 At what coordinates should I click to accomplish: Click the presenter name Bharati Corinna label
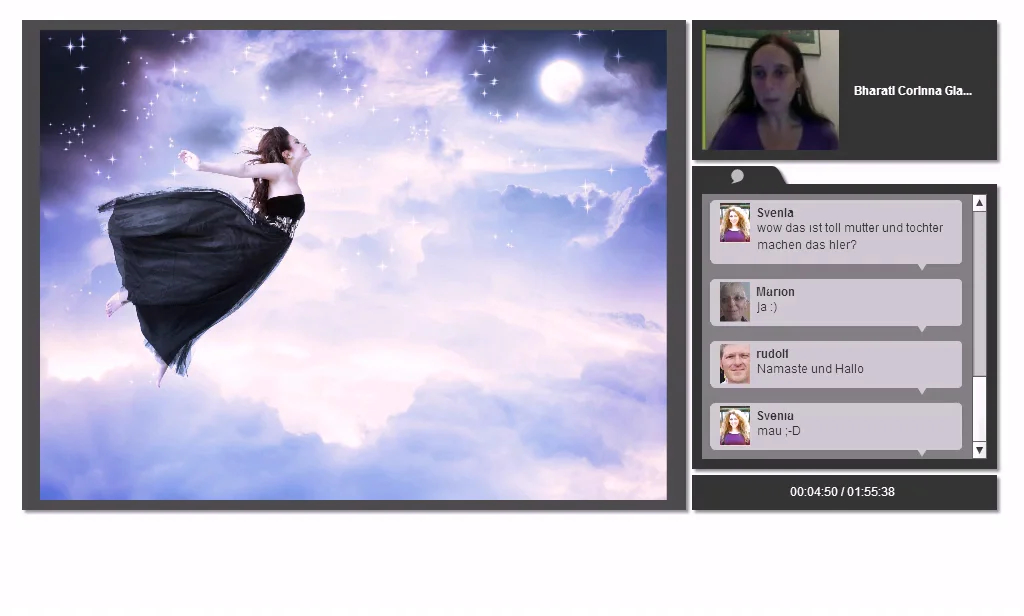912,91
